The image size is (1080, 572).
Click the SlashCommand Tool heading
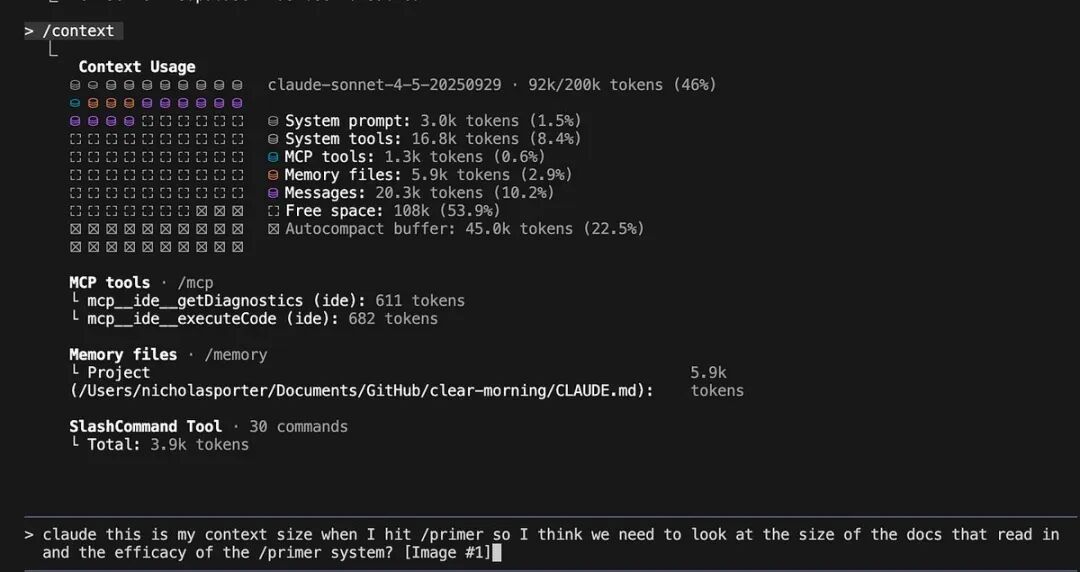point(145,427)
